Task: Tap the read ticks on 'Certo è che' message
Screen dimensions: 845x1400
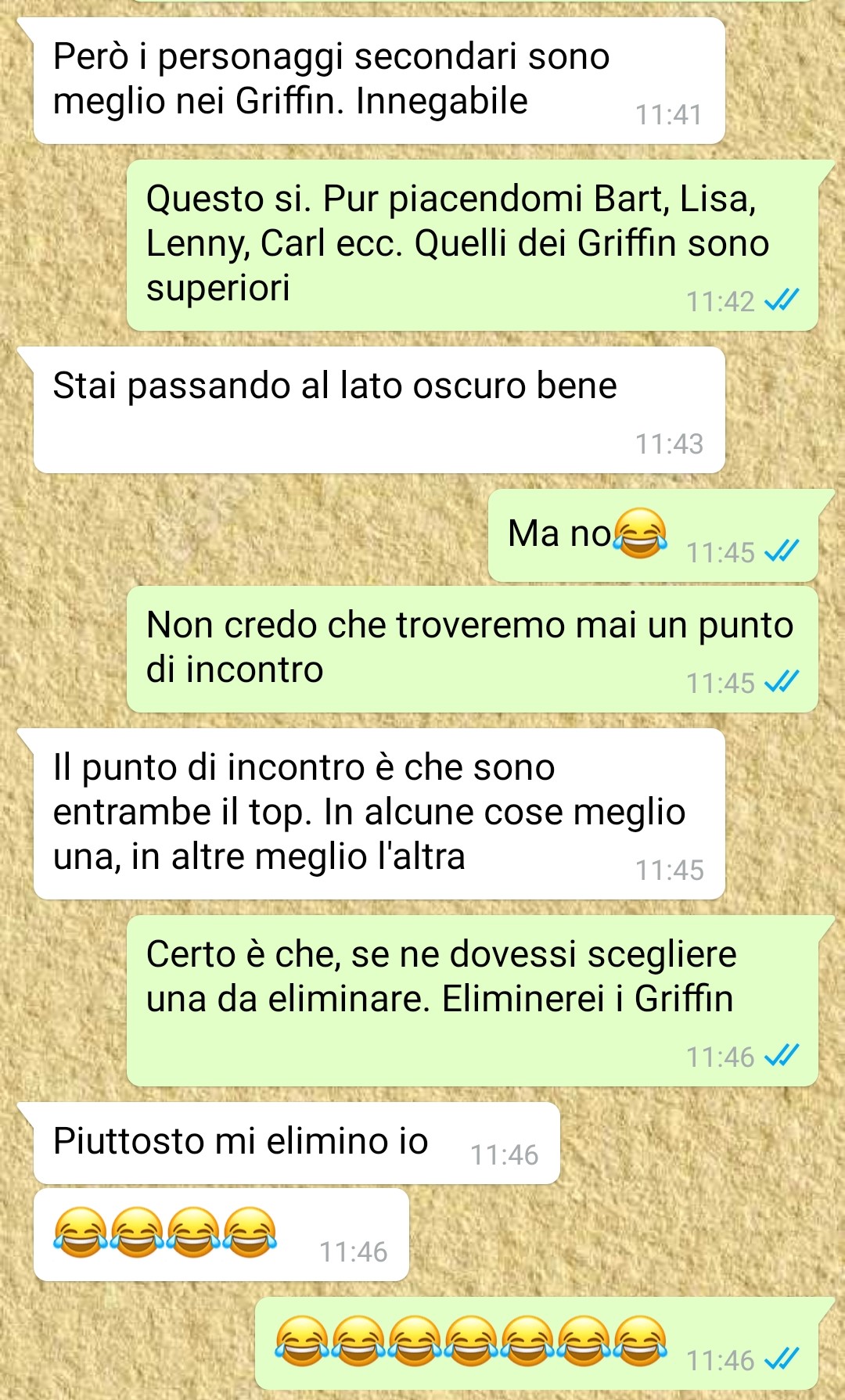Action: click(x=781, y=1056)
